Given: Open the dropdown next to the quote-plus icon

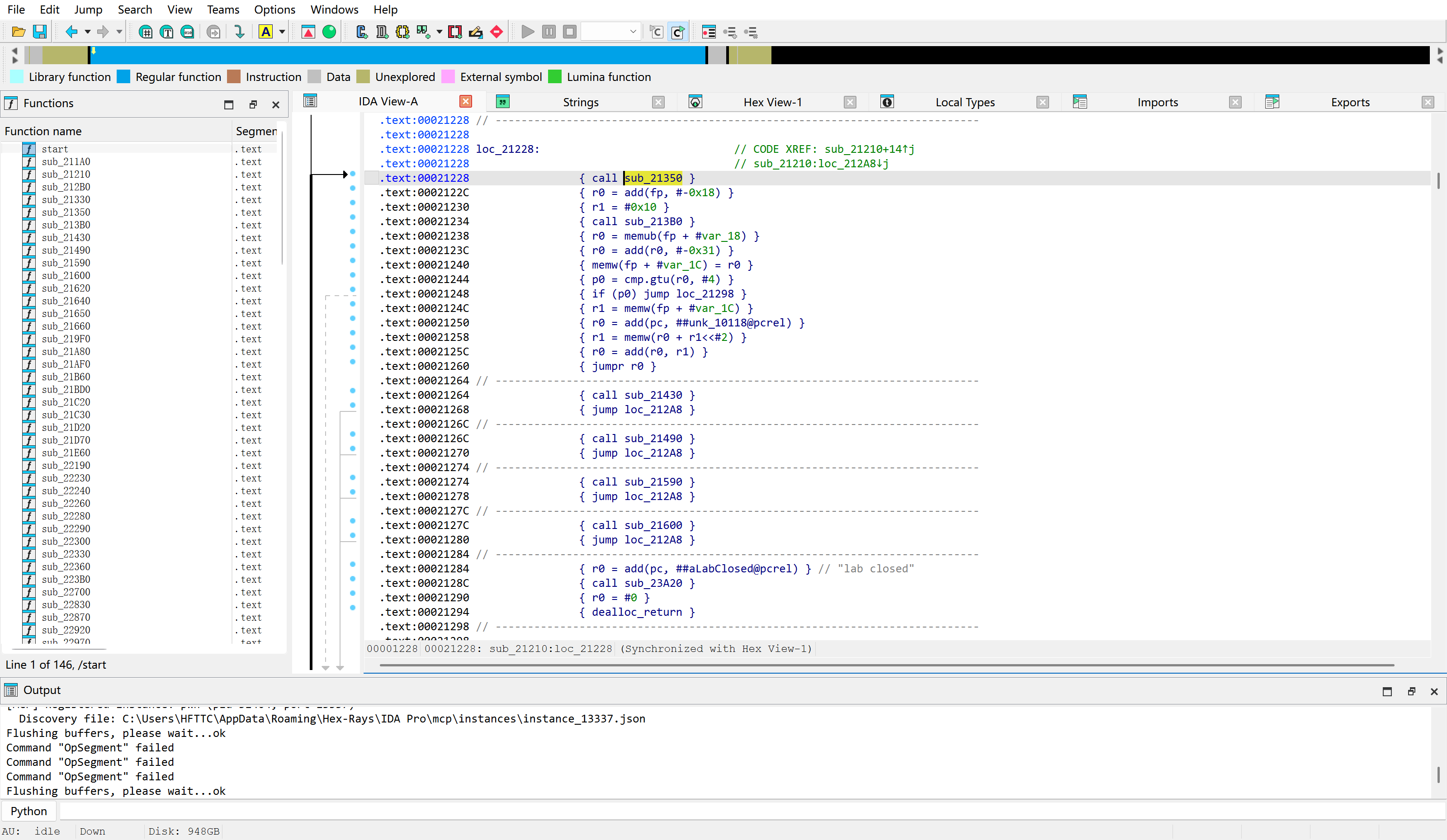Looking at the screenshot, I should pos(439,32).
